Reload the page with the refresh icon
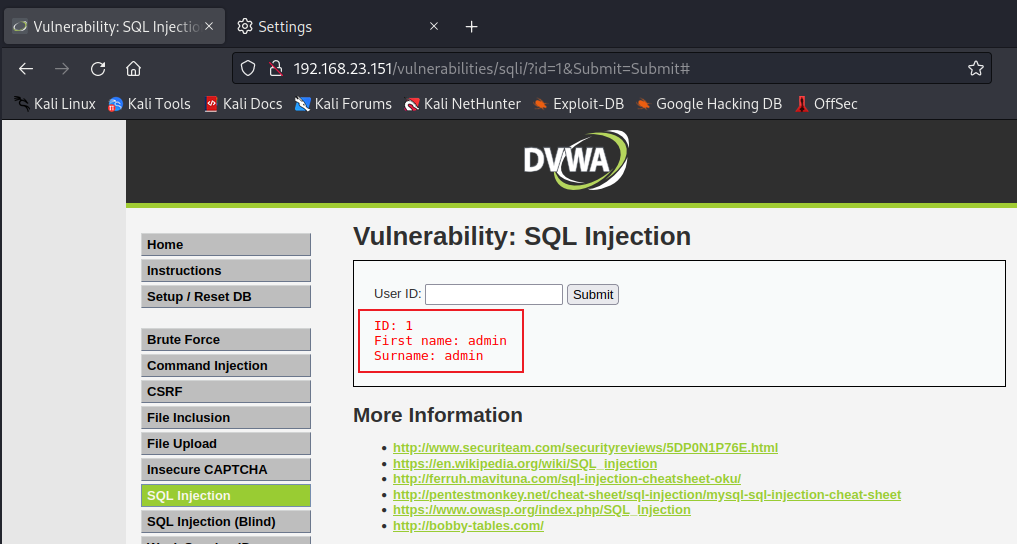 [x=98, y=69]
